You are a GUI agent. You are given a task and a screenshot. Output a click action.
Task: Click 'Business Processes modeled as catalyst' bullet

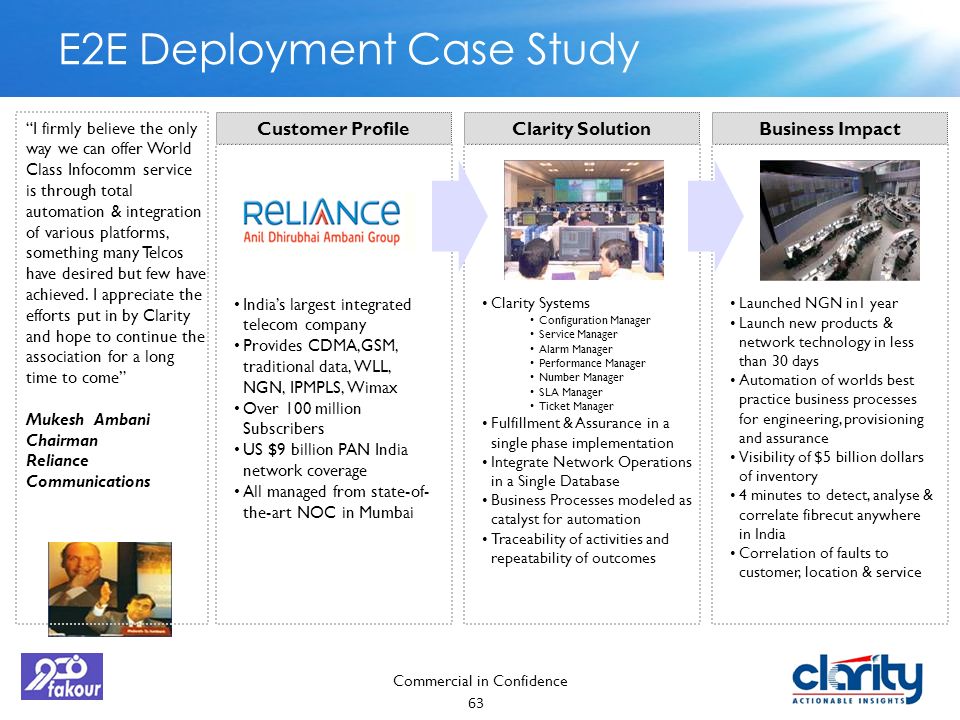pyautogui.click(x=587, y=509)
